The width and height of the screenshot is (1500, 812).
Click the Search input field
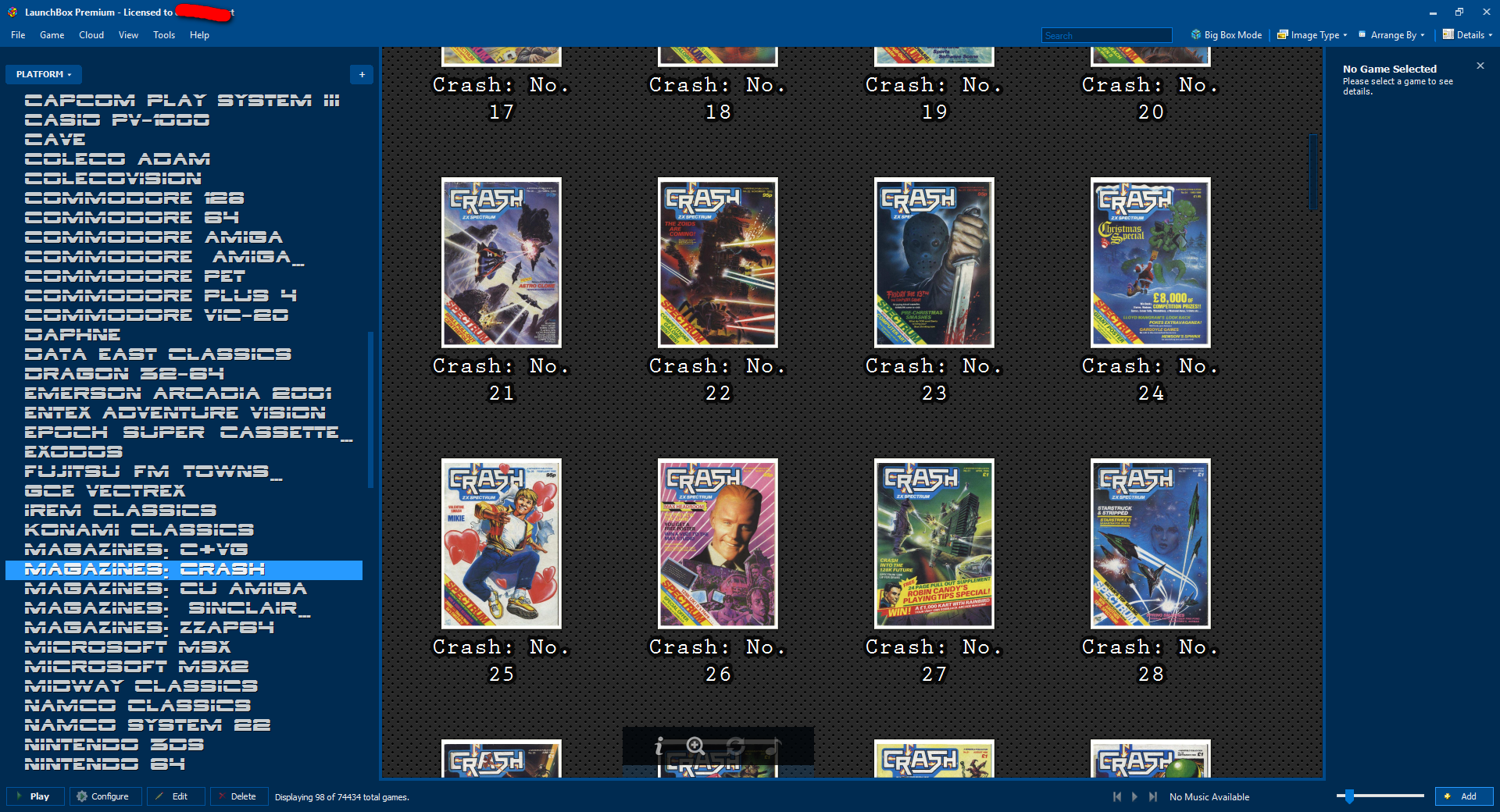tap(1107, 35)
